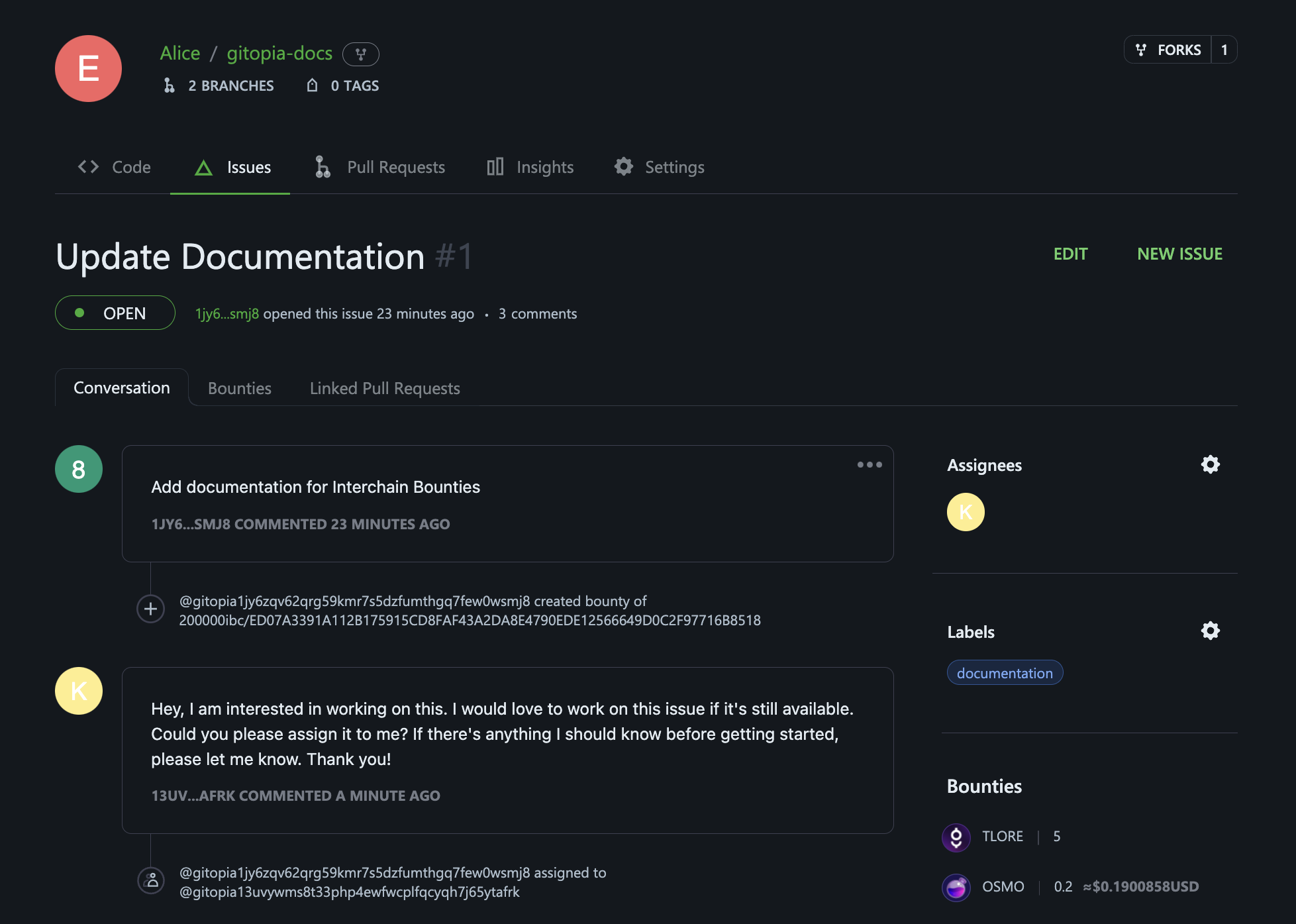
Task: Click '1JY6...SMJ8 COMMENTED 23 MINUTES AGO' text
Action: pyautogui.click(x=301, y=524)
